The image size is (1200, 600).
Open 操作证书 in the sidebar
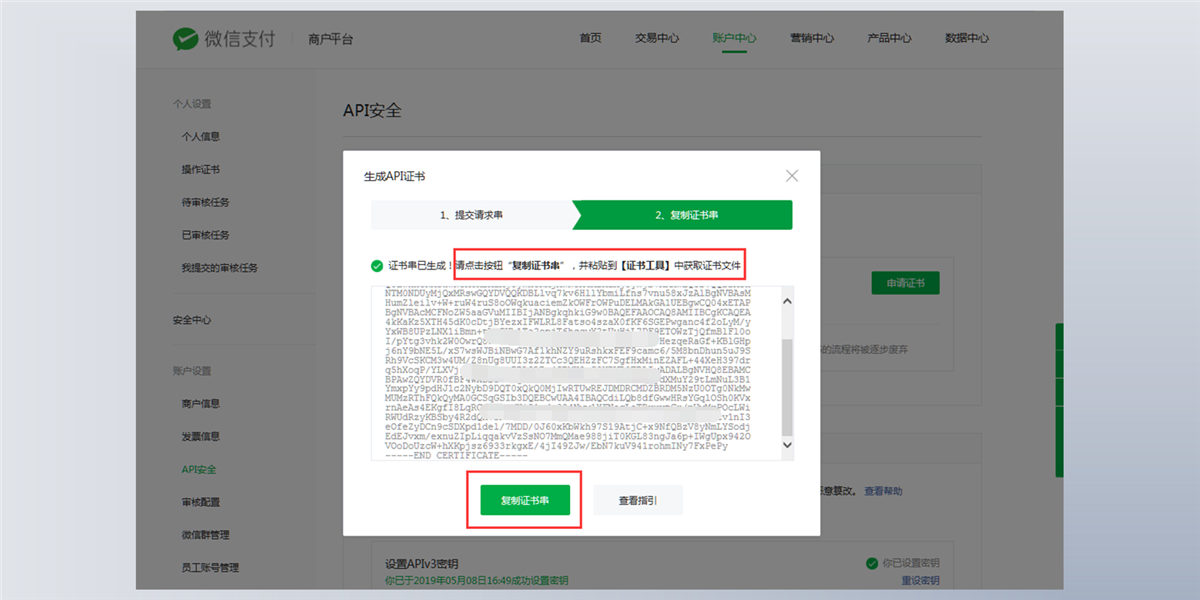(200, 169)
